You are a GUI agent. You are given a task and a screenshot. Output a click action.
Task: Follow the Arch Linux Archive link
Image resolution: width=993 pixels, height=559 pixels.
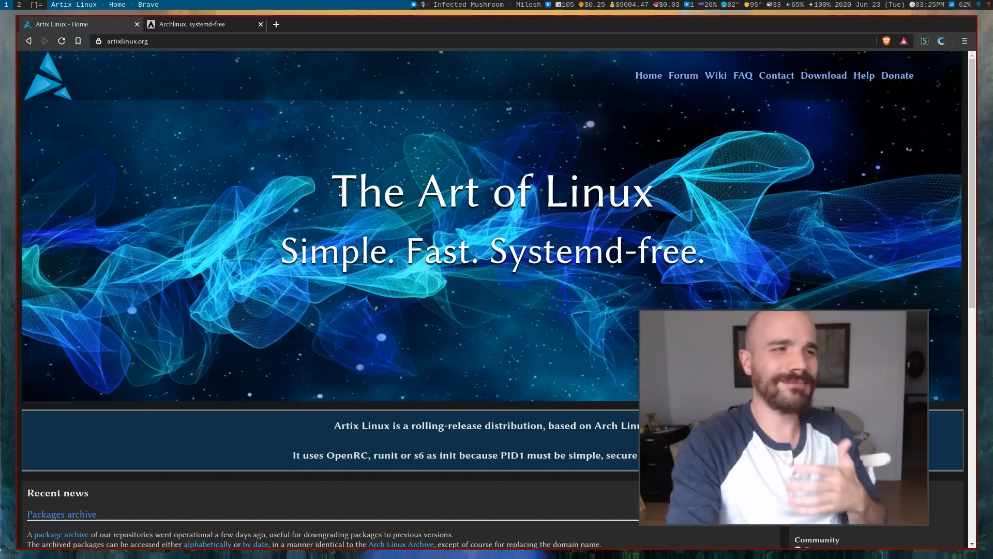(401, 544)
